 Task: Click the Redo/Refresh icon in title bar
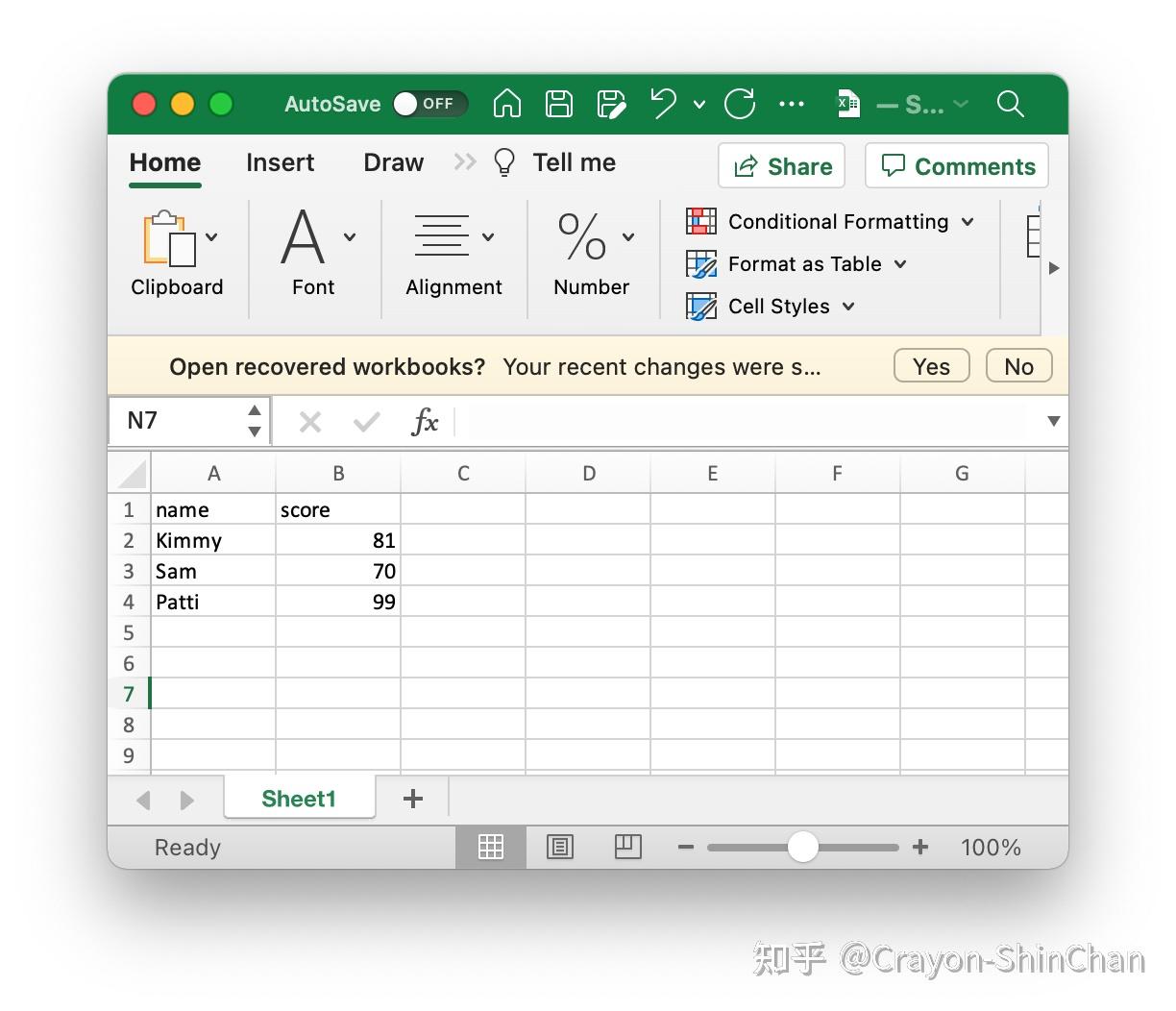tap(740, 104)
